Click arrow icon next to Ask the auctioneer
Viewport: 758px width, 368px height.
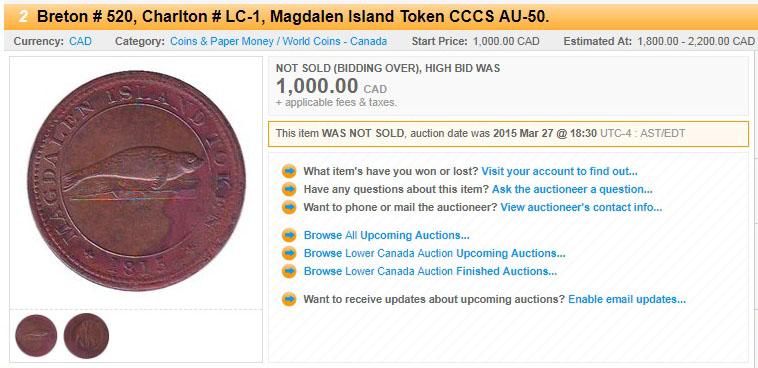coord(289,189)
